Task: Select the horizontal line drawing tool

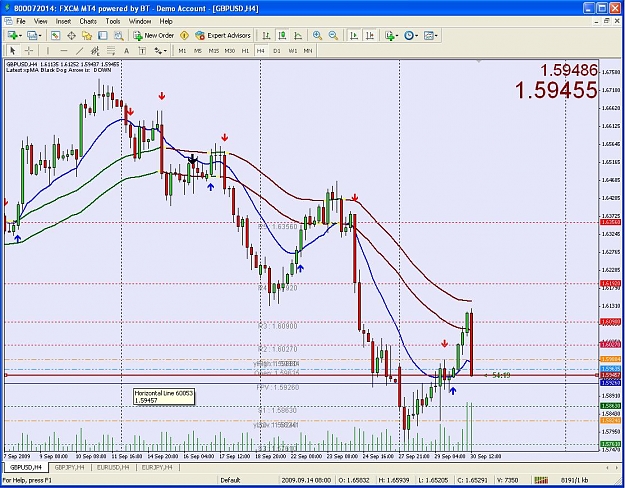Action: (64, 51)
